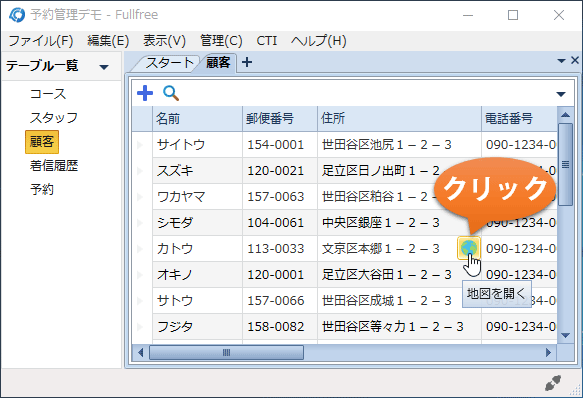Click the vertical scrollbar thumb
The image size is (583, 398).
click(x=566, y=164)
